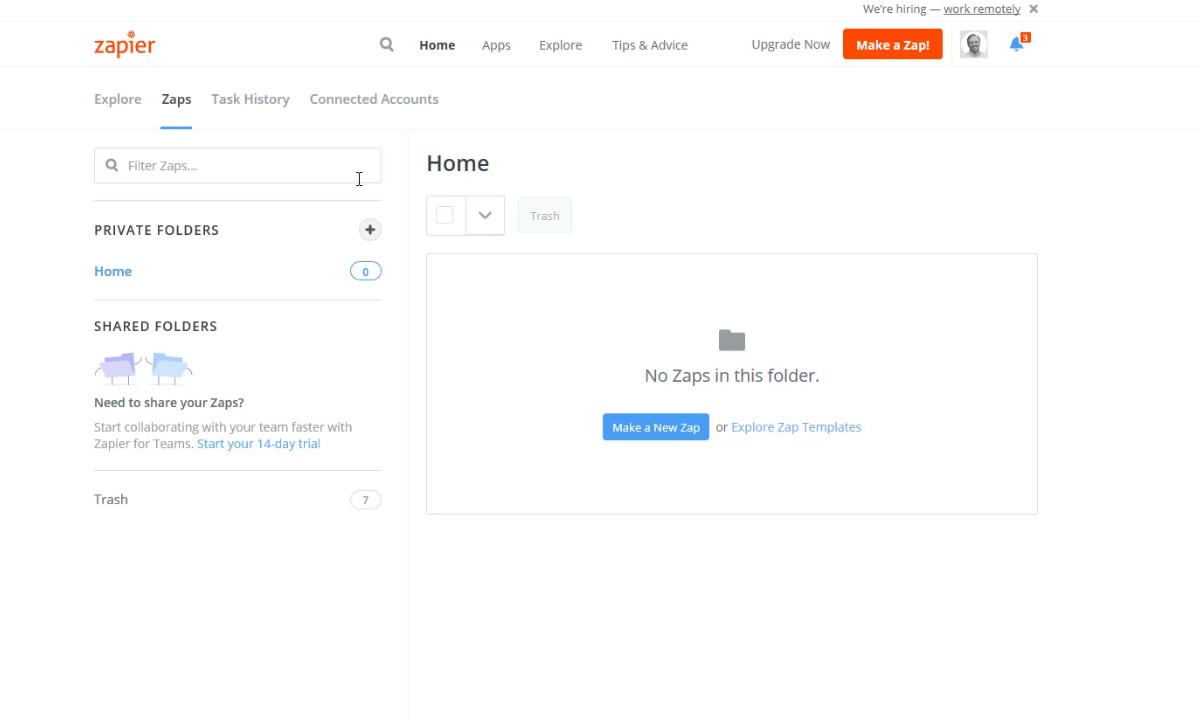Click Start your 14-day trial link
The width and height of the screenshot is (1200, 720).
click(x=259, y=444)
